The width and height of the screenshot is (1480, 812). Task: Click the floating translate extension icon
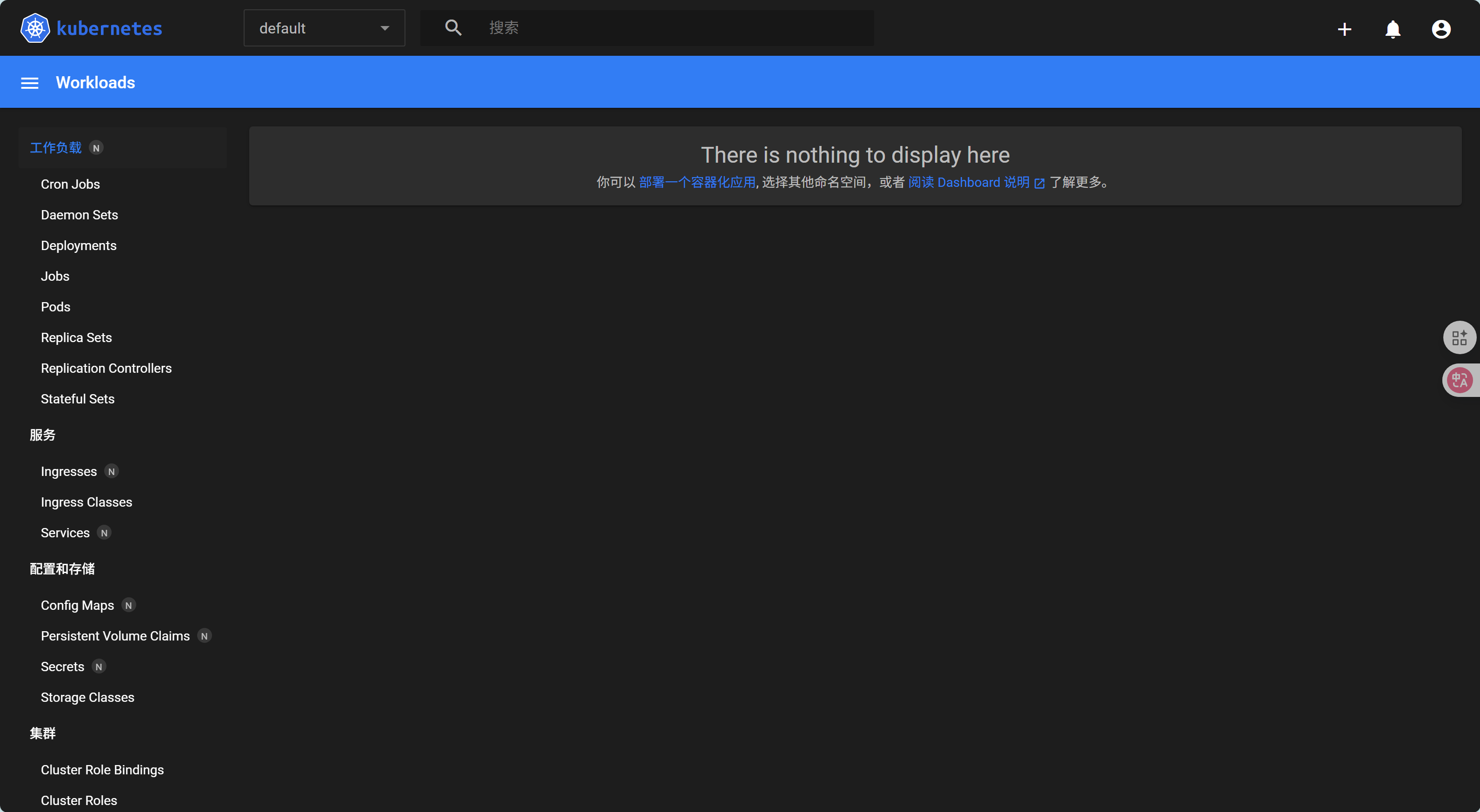pyautogui.click(x=1460, y=380)
